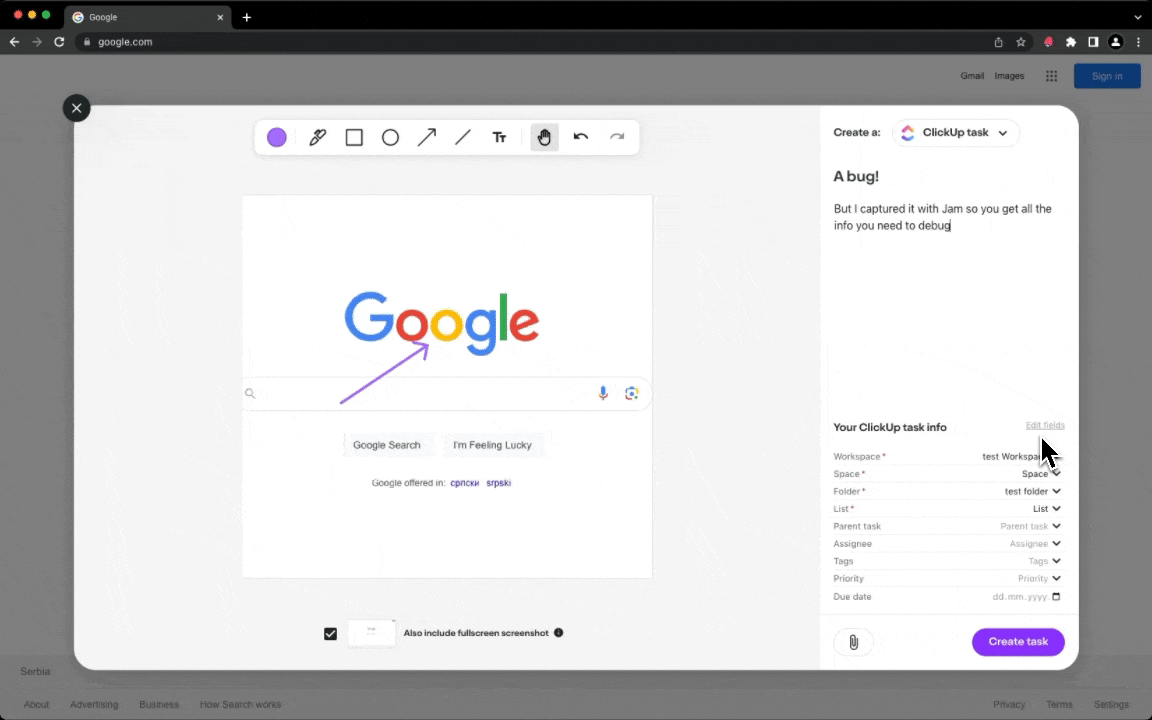Screen dimensions: 1152x720
Task: Open How Search works link
Action: coord(240,705)
